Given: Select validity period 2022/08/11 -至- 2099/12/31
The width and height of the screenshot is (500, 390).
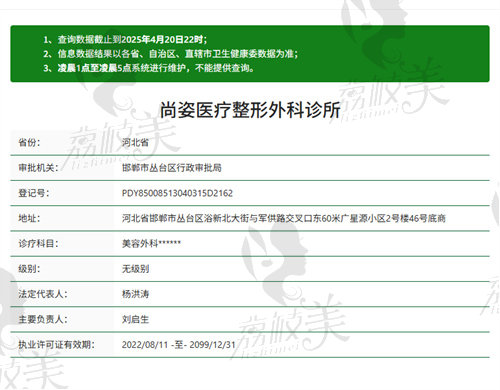Looking at the screenshot, I should tap(179, 345).
